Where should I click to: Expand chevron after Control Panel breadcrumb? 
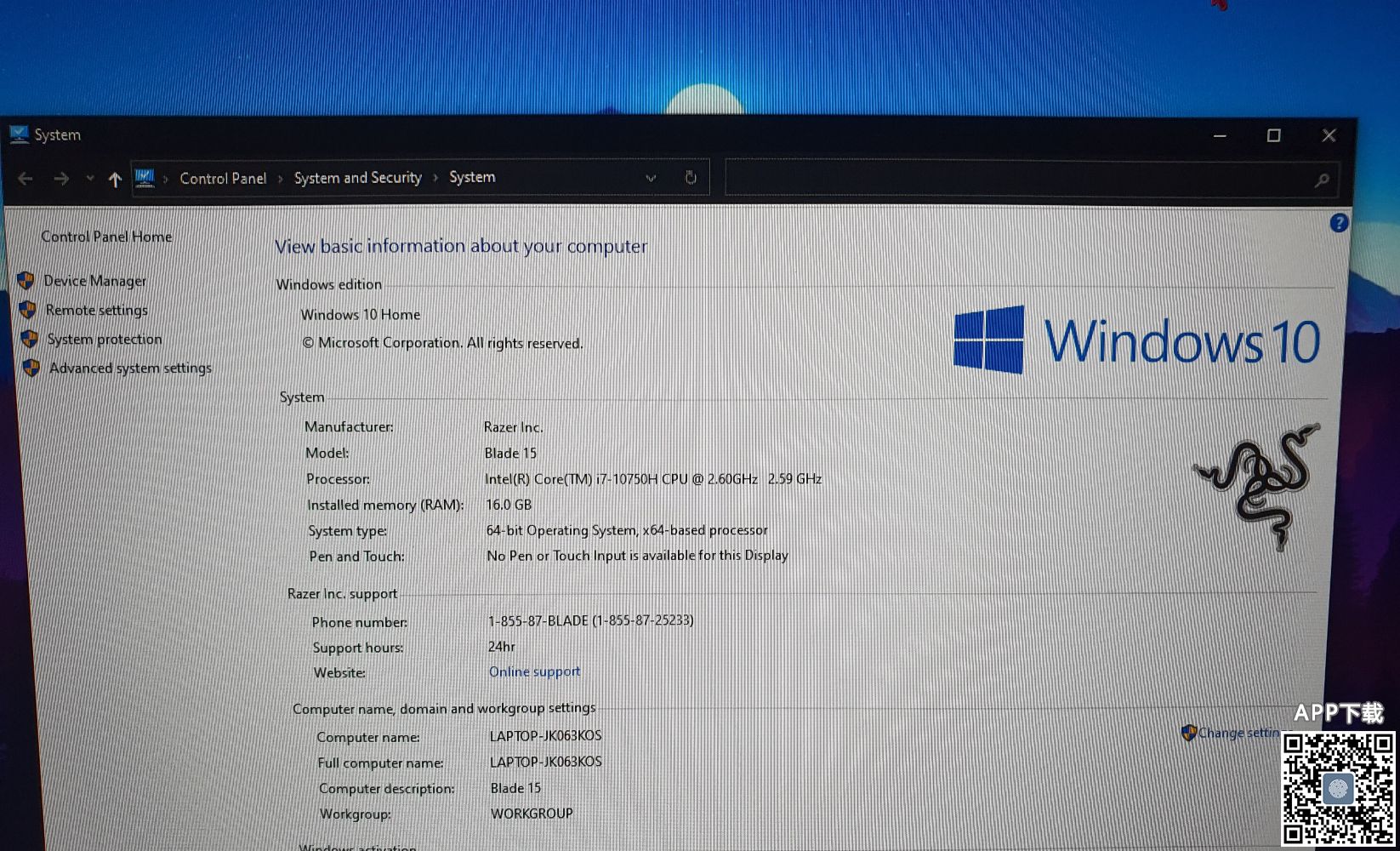click(x=280, y=179)
